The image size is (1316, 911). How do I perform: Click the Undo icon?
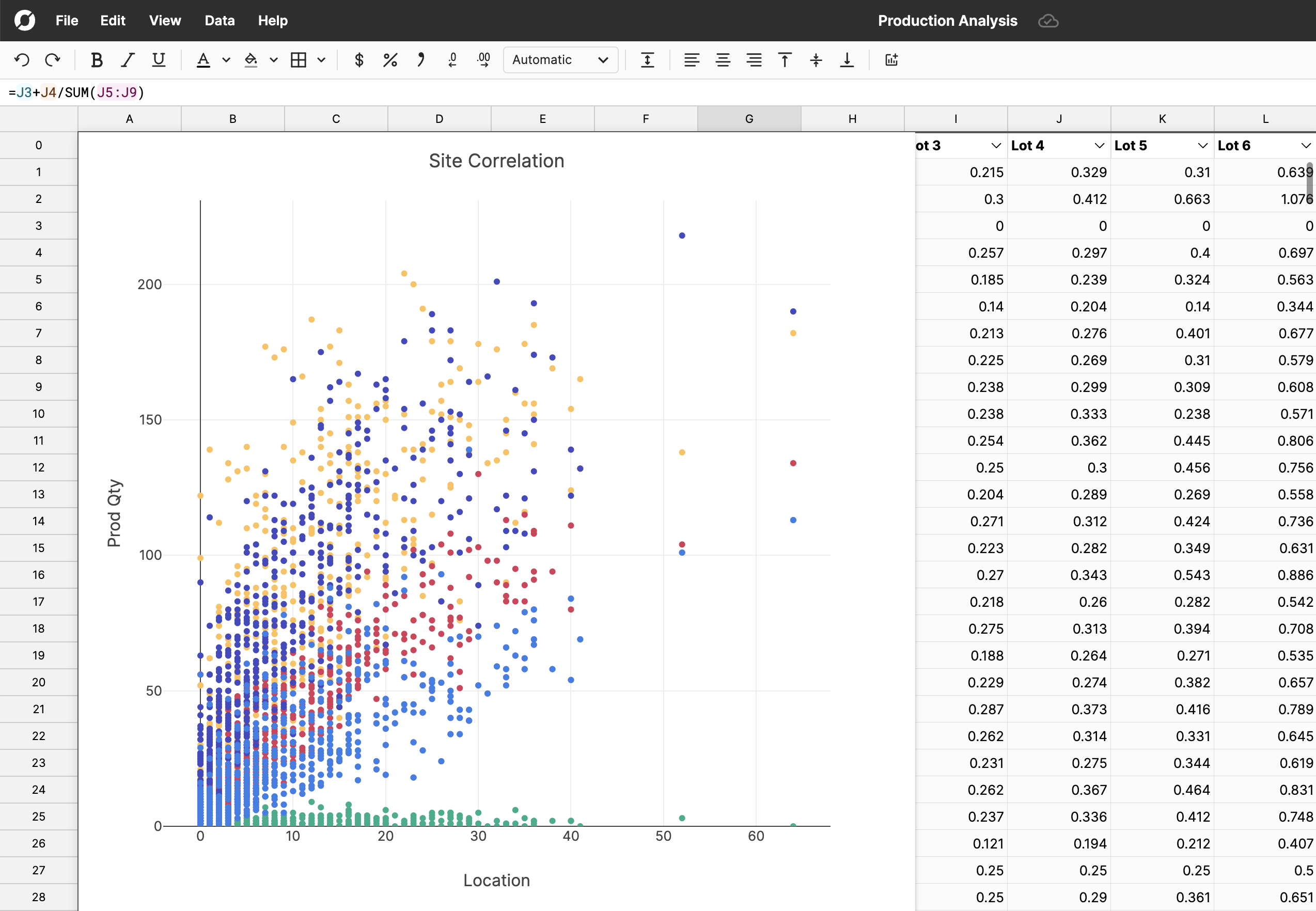(22, 60)
